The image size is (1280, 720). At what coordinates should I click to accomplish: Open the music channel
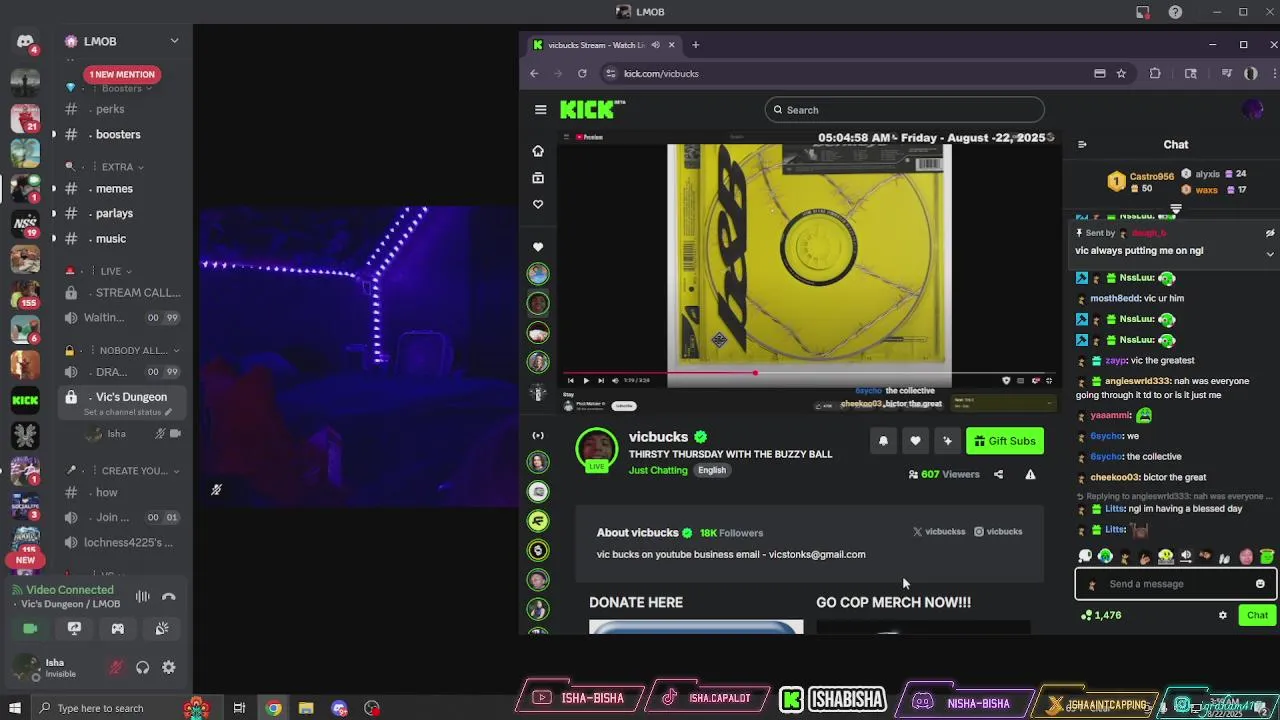click(x=111, y=238)
